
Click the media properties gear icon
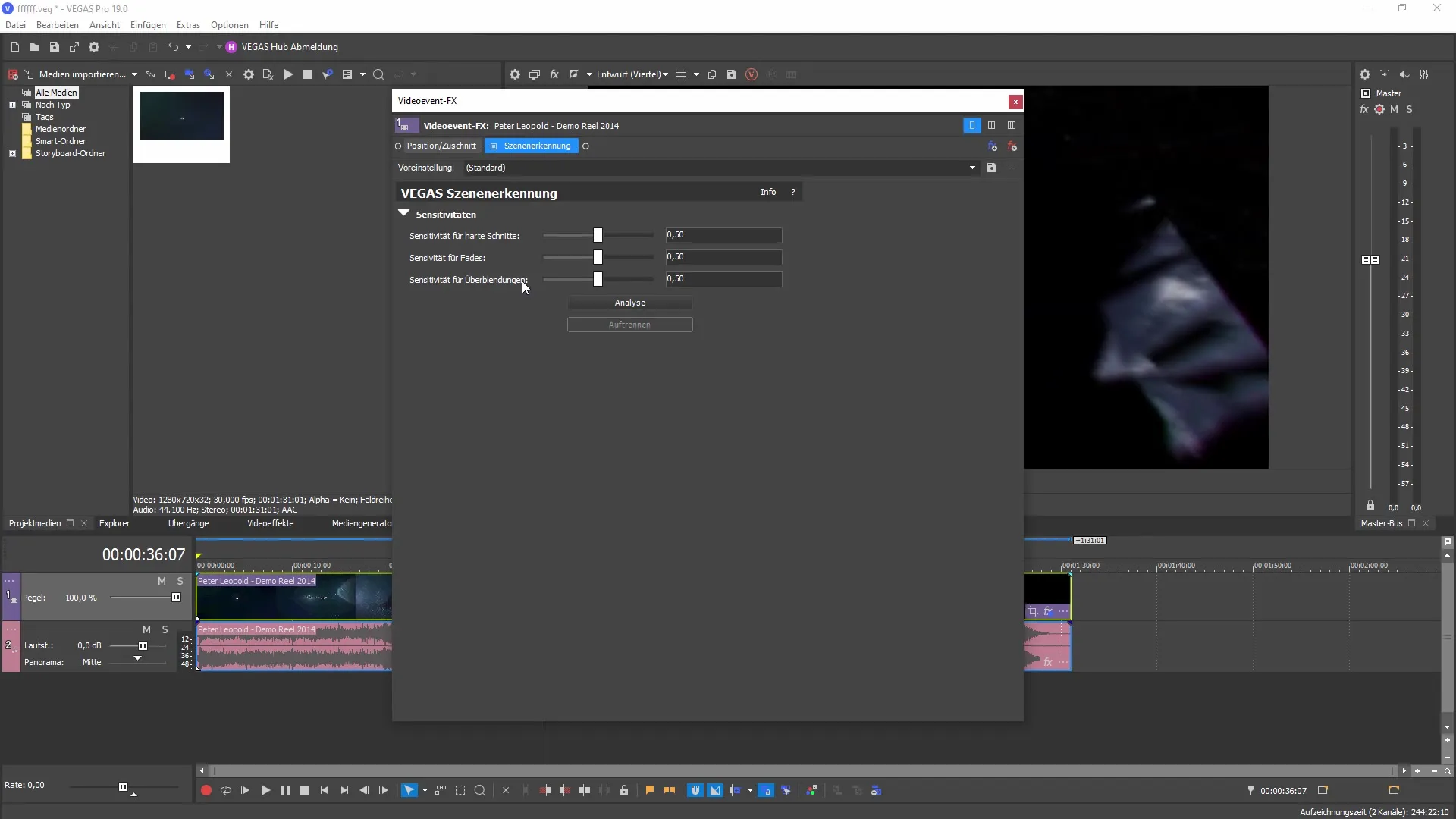[249, 74]
